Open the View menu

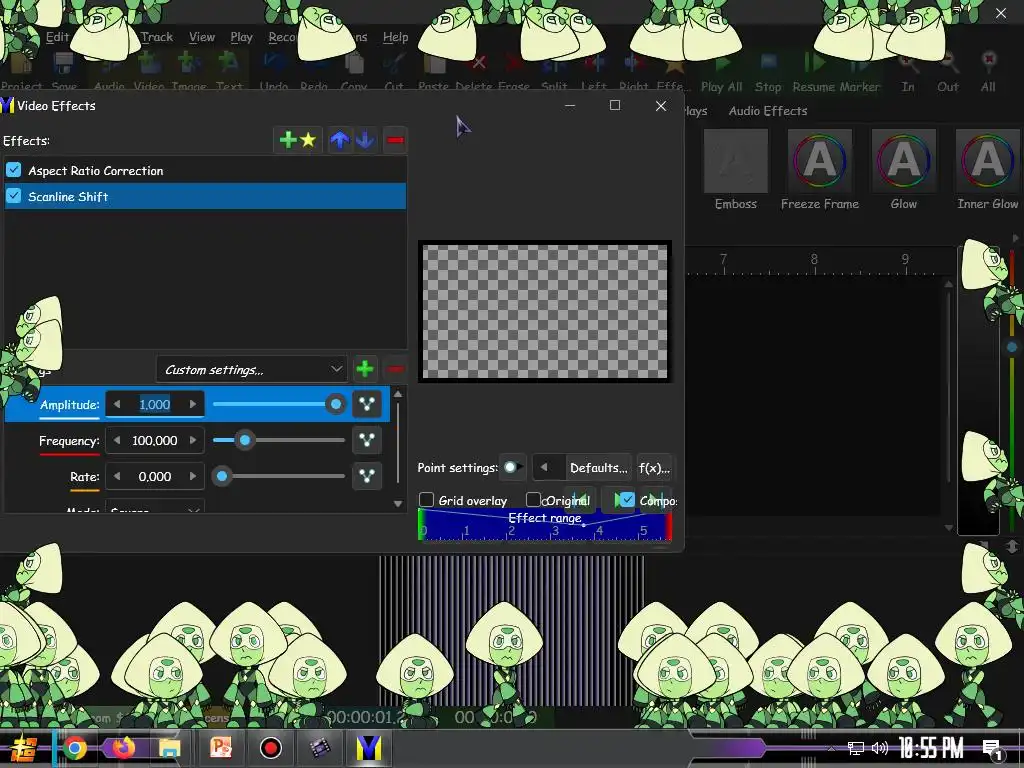click(202, 37)
